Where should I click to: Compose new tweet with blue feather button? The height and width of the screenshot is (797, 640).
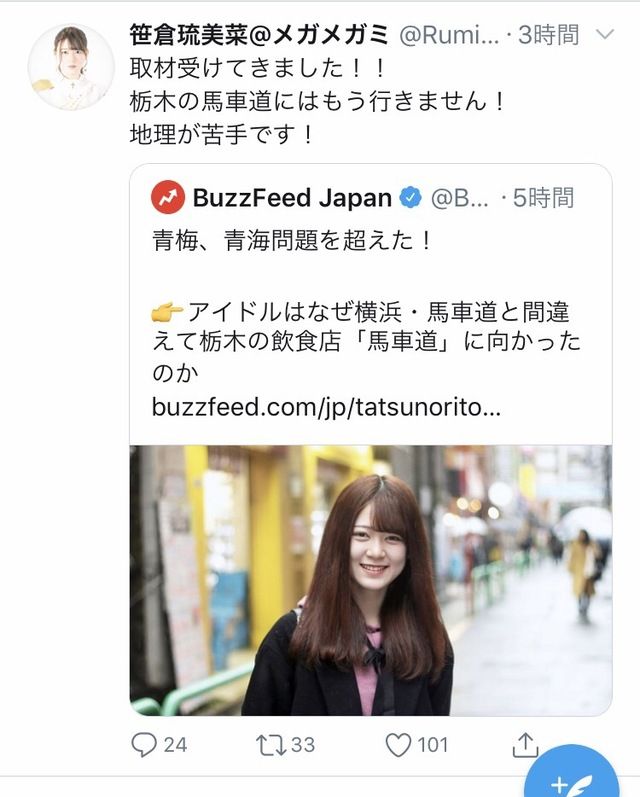tap(571, 778)
